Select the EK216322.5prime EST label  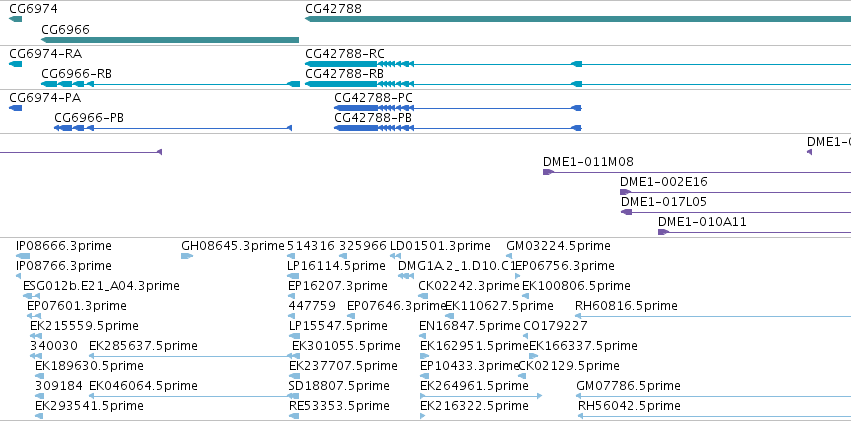coord(474,406)
